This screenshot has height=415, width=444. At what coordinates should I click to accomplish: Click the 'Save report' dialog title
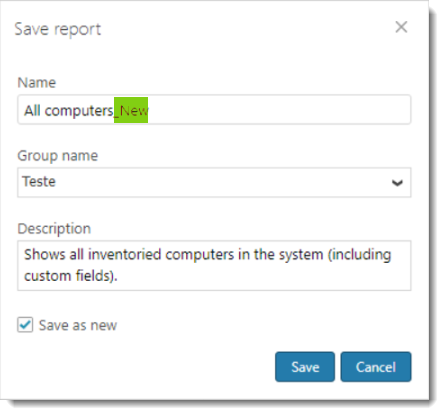click(x=58, y=29)
